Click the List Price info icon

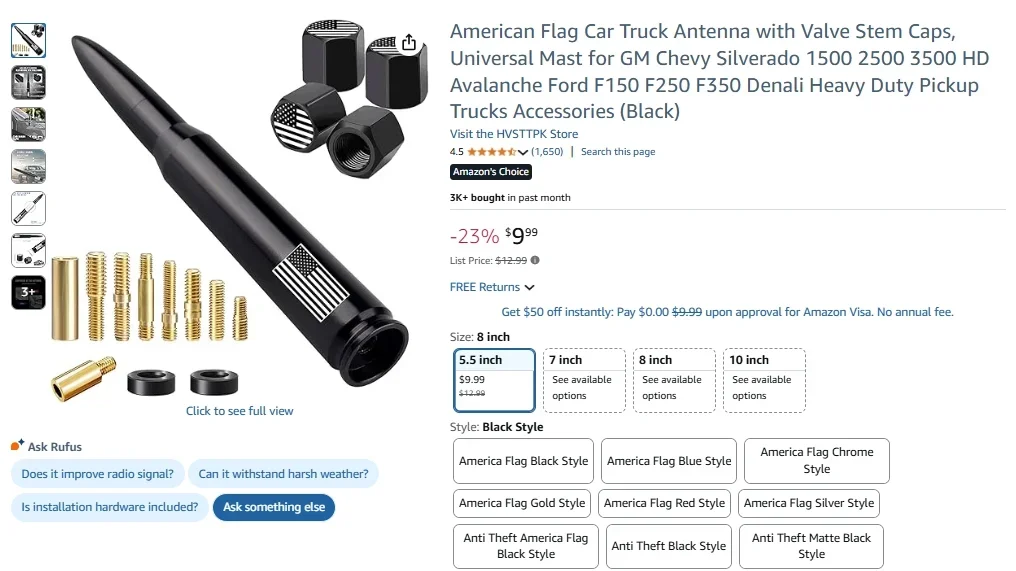click(535, 260)
